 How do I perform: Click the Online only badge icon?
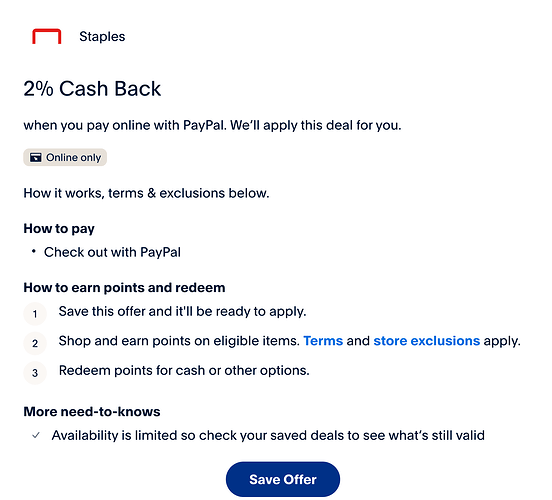point(36,157)
